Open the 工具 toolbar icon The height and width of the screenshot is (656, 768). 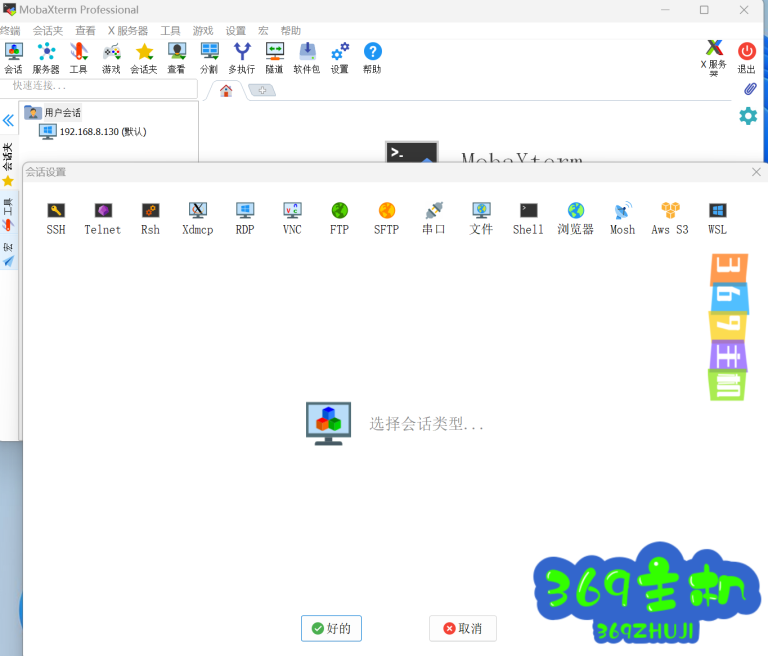[79, 58]
